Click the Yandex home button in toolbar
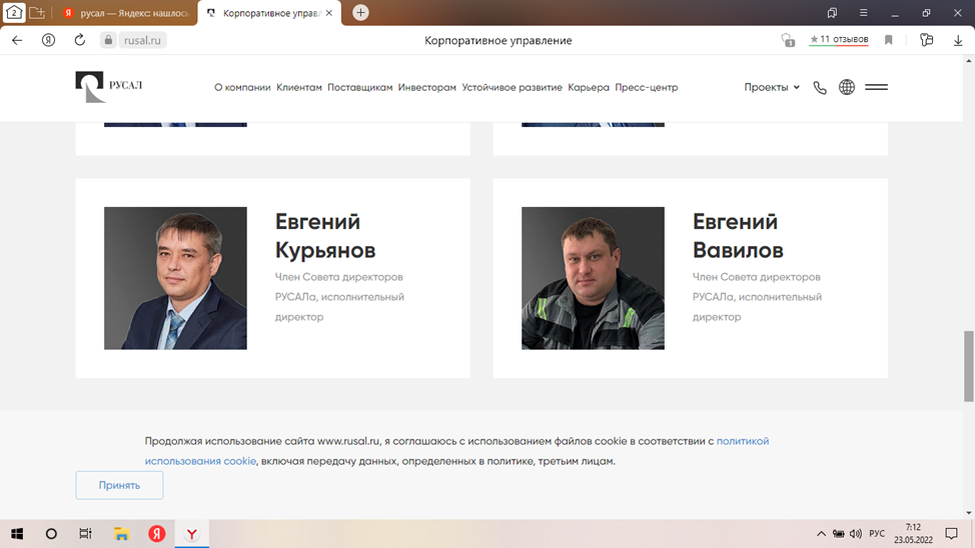This screenshot has width=975, height=548. (49, 40)
